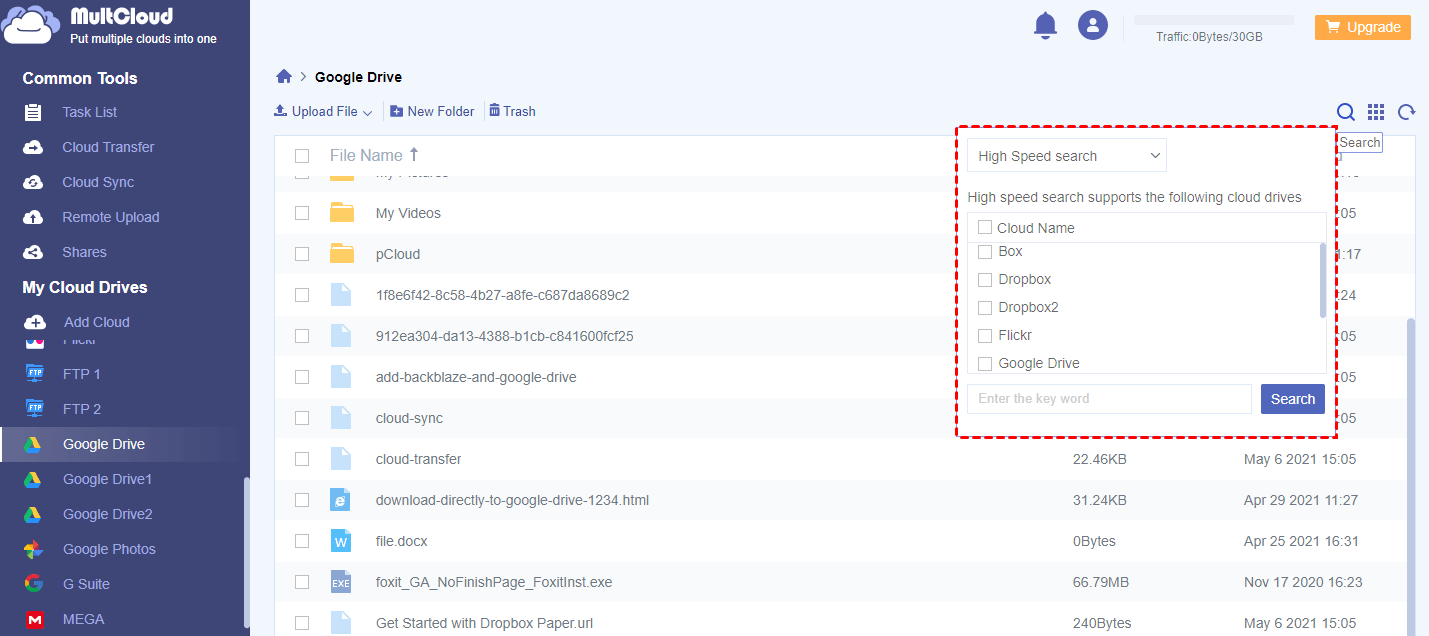Click the Remote Upload sidebar icon
The height and width of the screenshot is (636, 1429).
pos(33,217)
